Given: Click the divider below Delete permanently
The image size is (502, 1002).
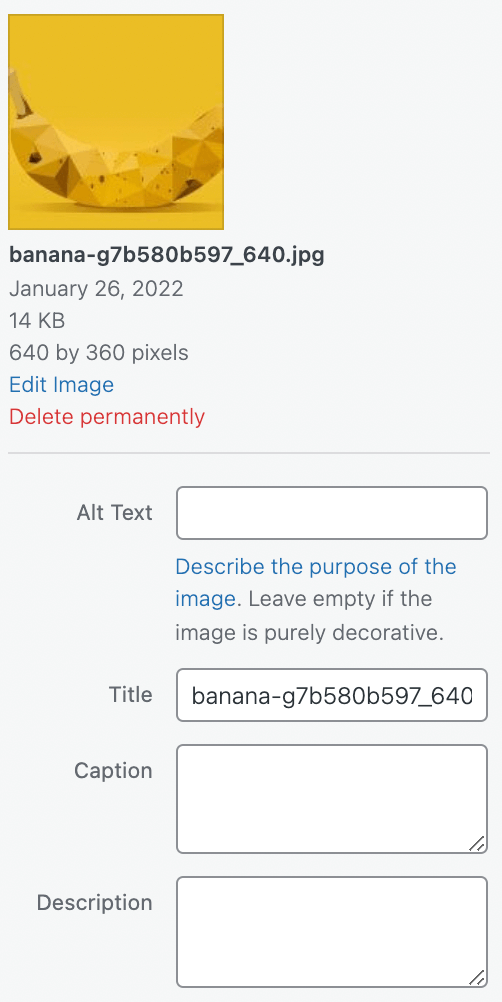Looking at the screenshot, I should [249, 453].
